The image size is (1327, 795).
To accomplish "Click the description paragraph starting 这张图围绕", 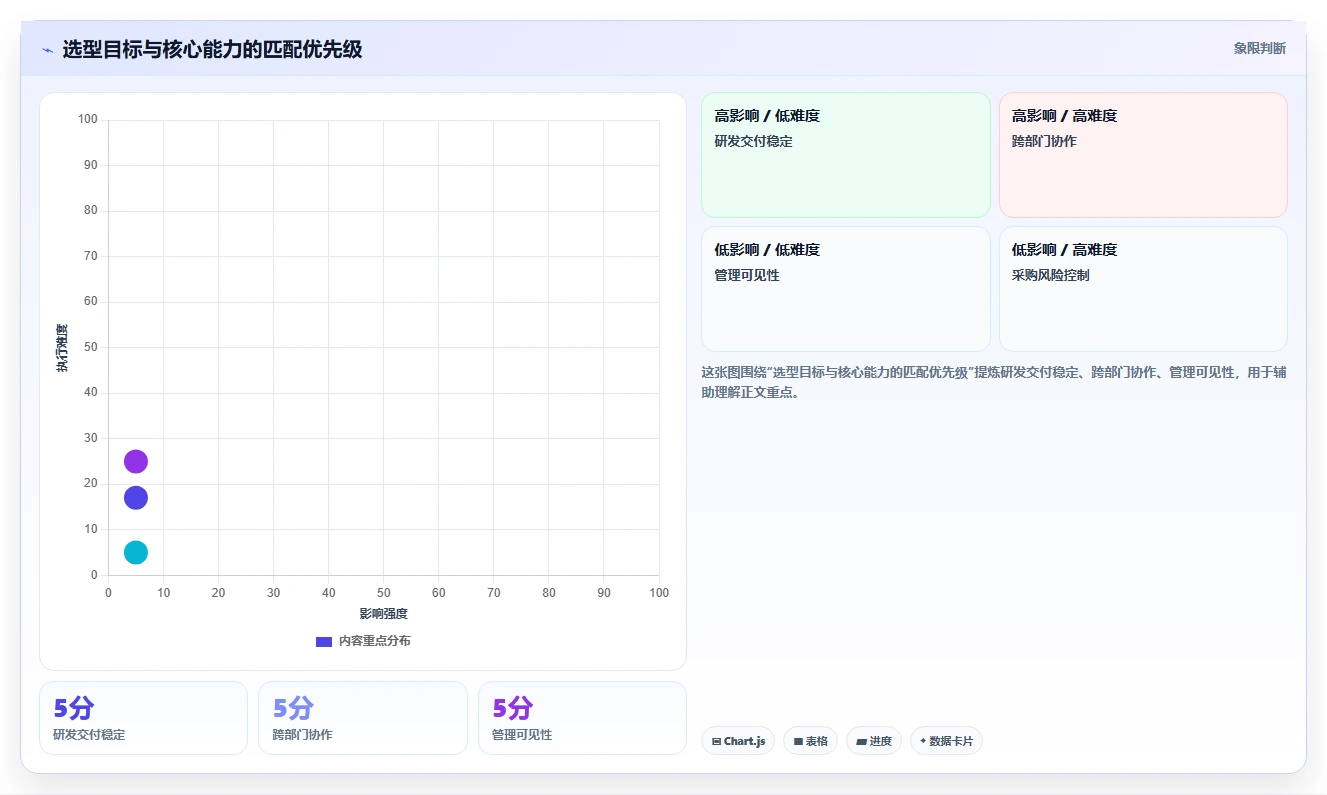I will (994, 382).
